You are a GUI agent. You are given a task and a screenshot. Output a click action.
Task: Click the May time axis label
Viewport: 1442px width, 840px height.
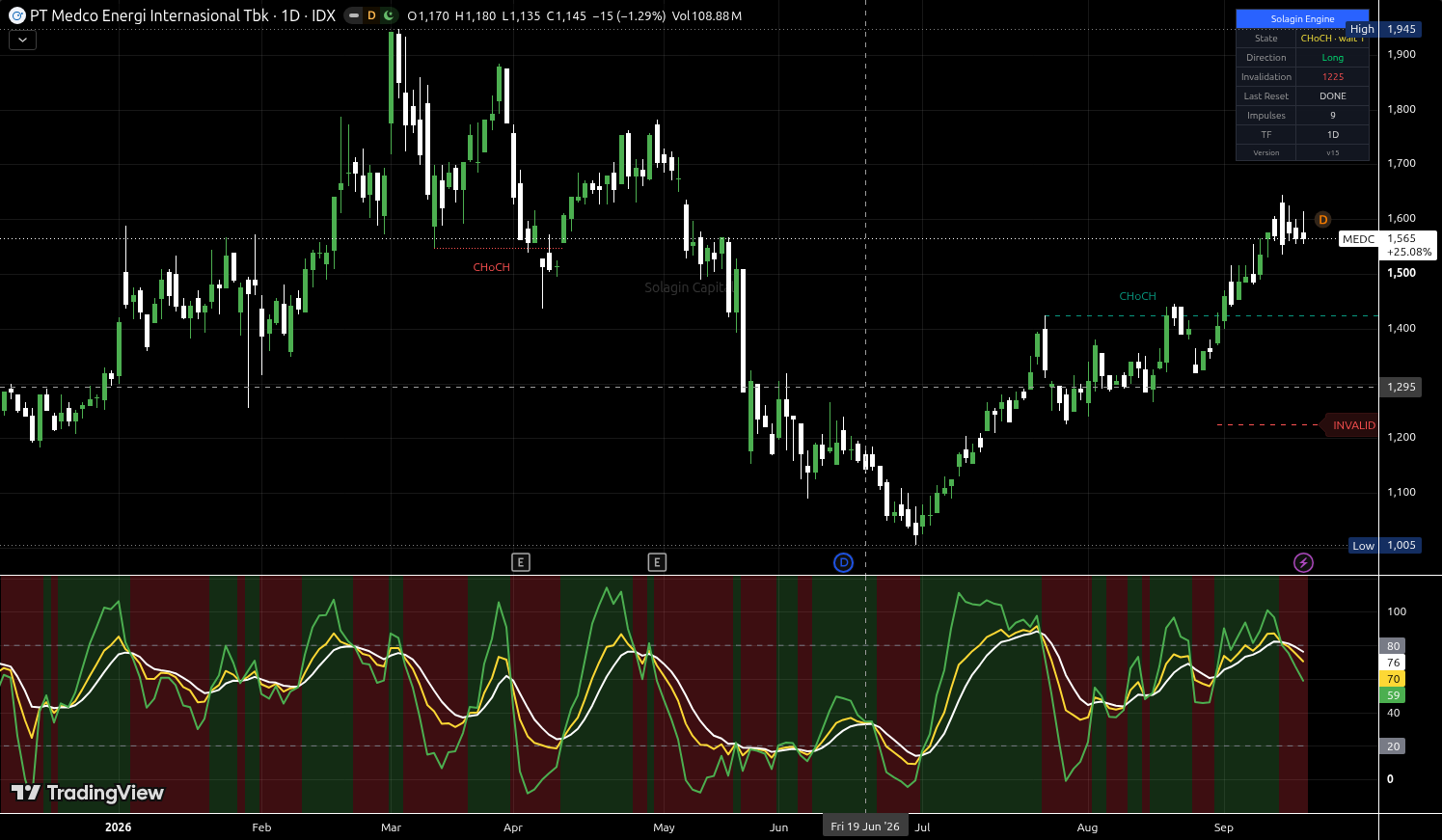pyautogui.click(x=664, y=827)
